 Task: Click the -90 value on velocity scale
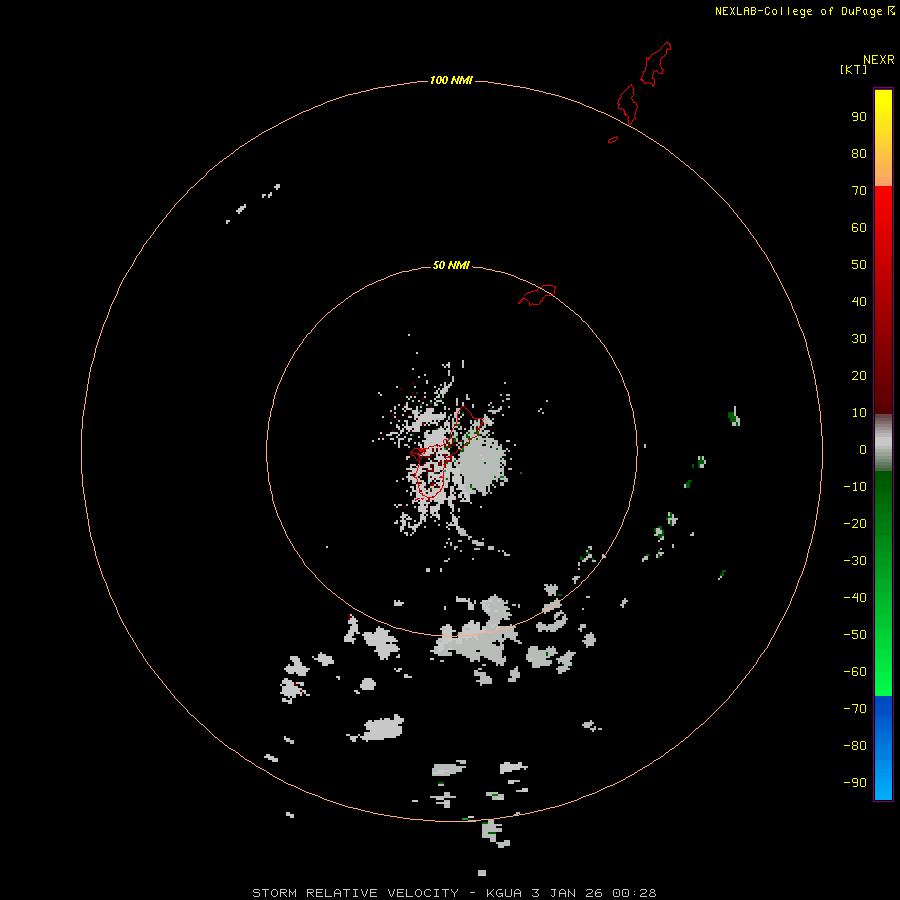coord(855,783)
